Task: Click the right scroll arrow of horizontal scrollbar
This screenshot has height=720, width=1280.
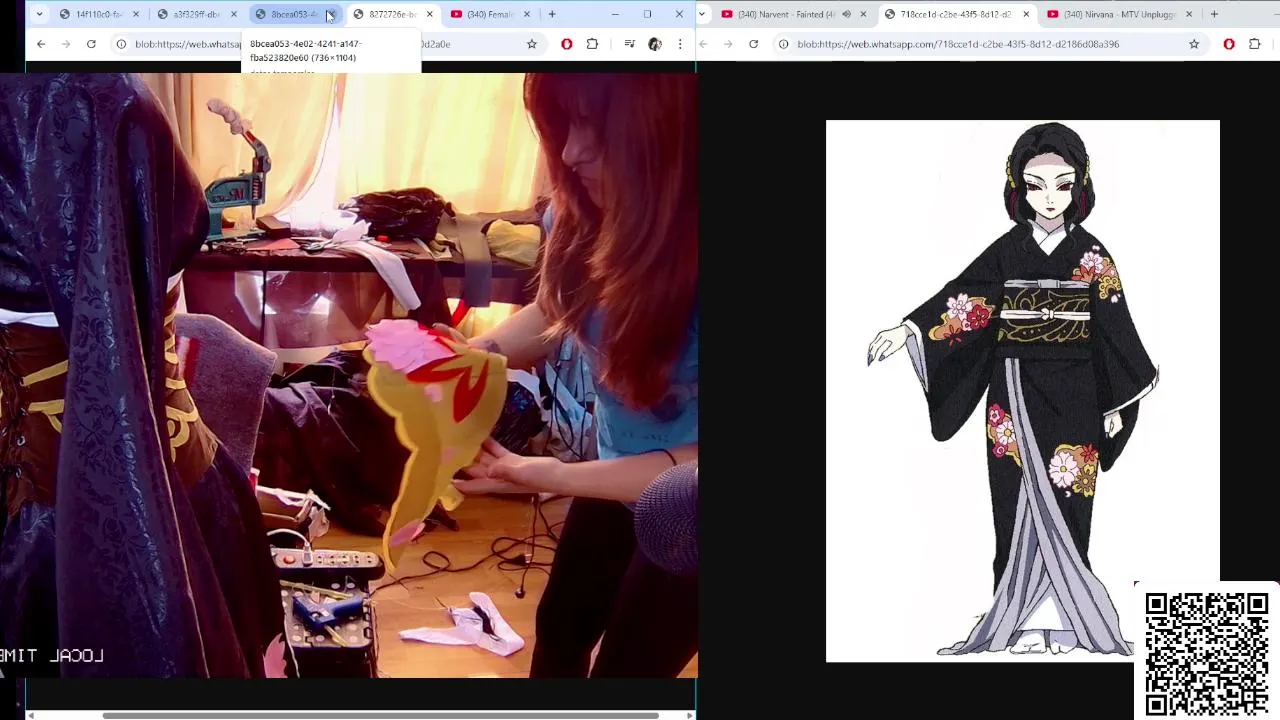Action: (689, 715)
